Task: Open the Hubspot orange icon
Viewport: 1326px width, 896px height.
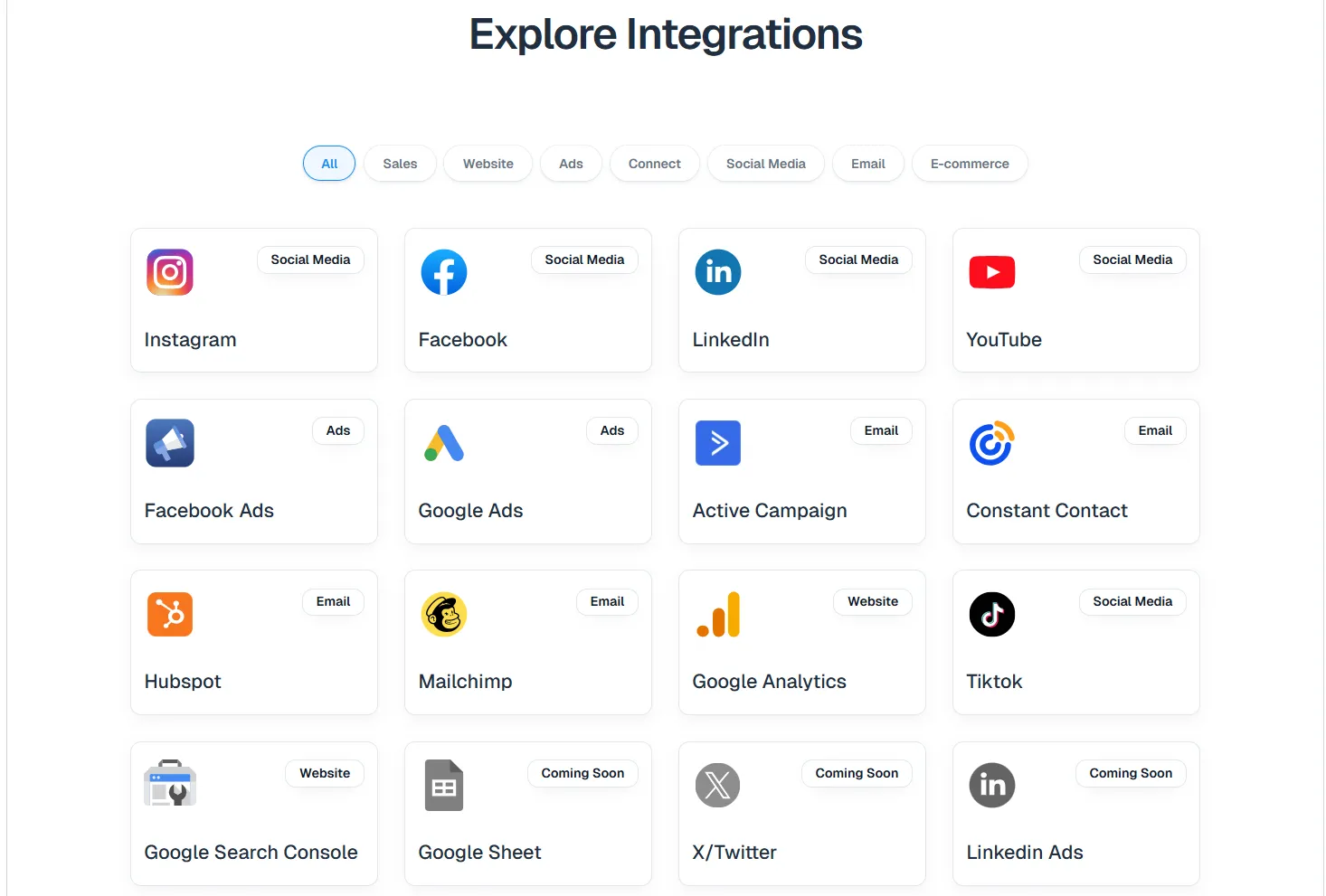Action: [170, 614]
